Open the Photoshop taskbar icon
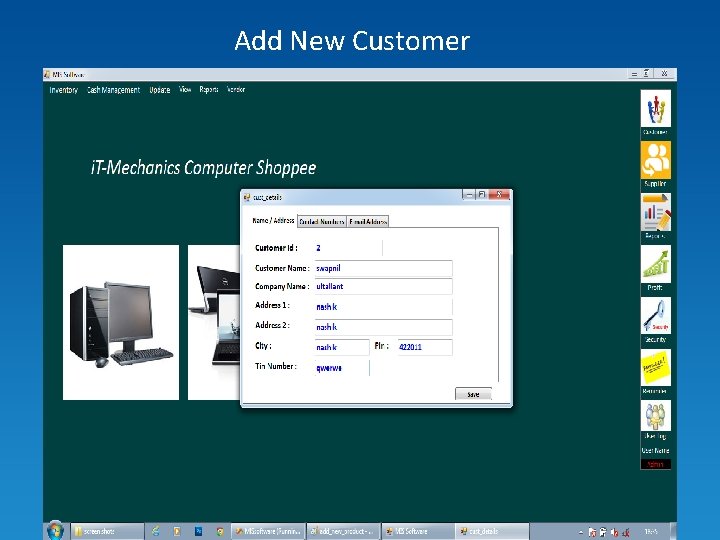This screenshot has height=540, width=720. click(x=198, y=531)
